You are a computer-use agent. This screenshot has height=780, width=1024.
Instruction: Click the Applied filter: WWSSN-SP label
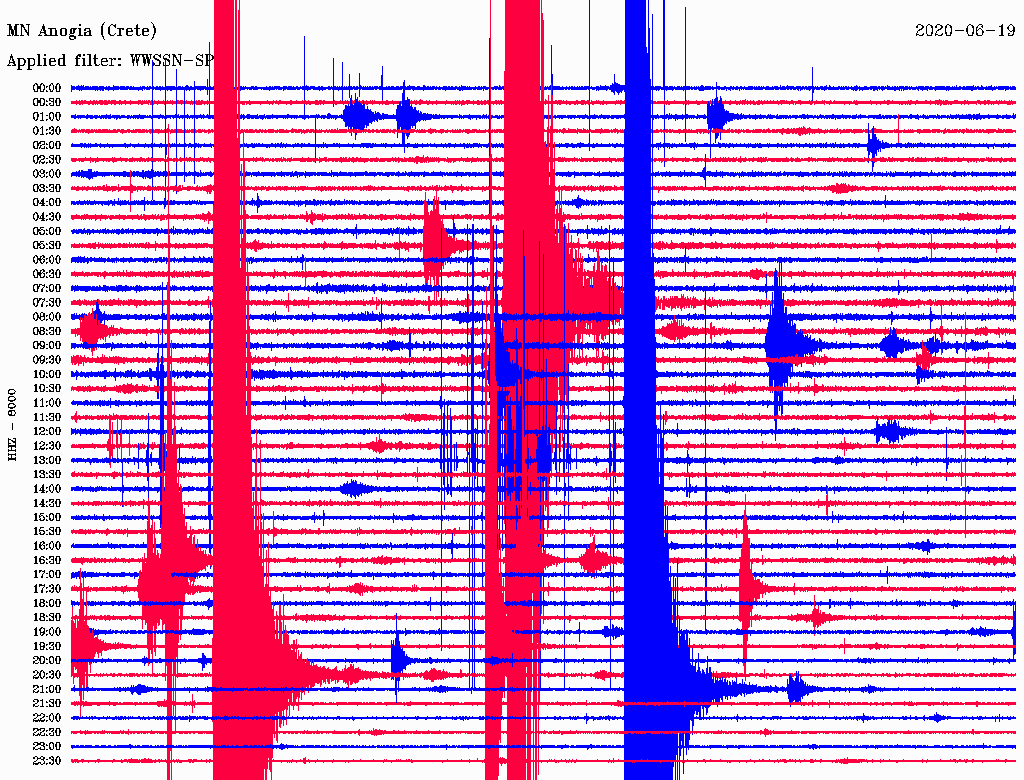coord(110,60)
